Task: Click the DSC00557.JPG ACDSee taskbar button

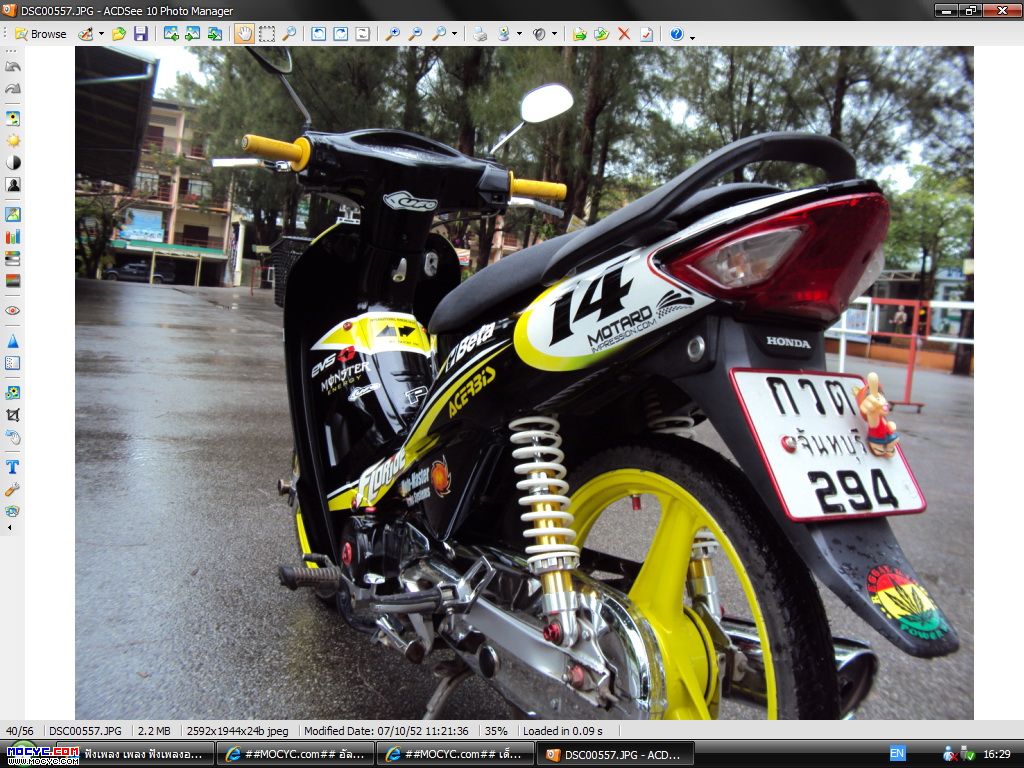Action: pyautogui.click(x=615, y=754)
